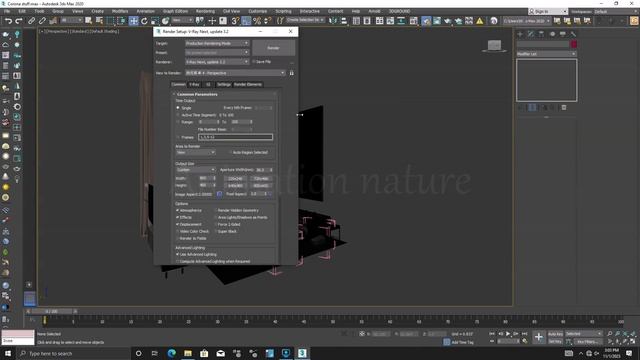Viewport: 640px width, 360px height.
Task: Switch to the V-Ray tab
Action: pyautogui.click(x=194, y=84)
